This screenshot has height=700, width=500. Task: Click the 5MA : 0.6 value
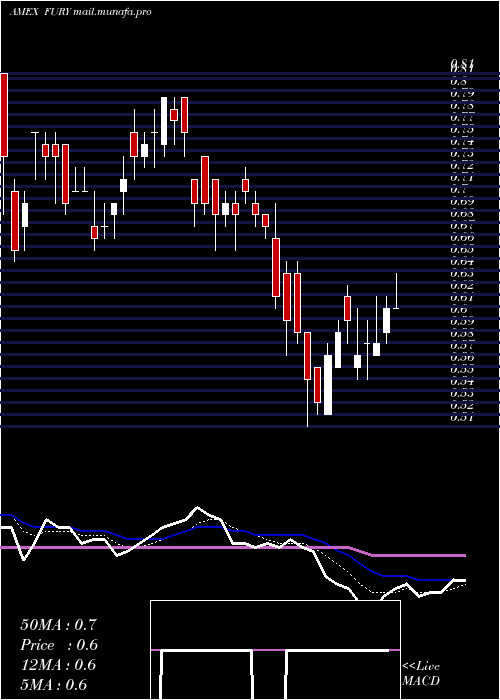(54, 685)
